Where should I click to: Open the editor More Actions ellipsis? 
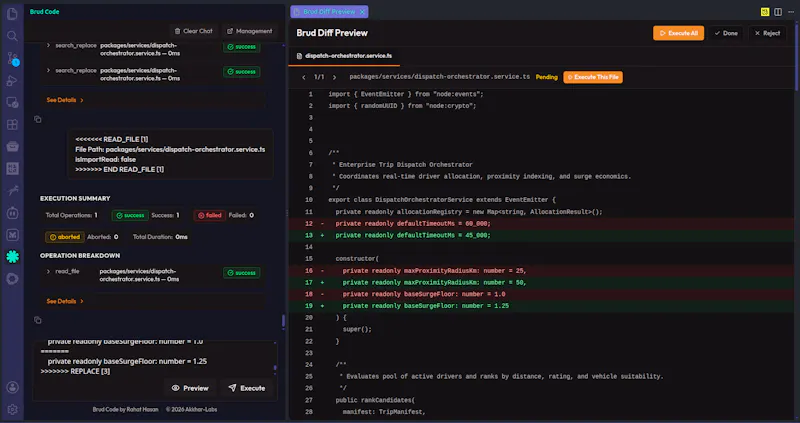[791, 12]
